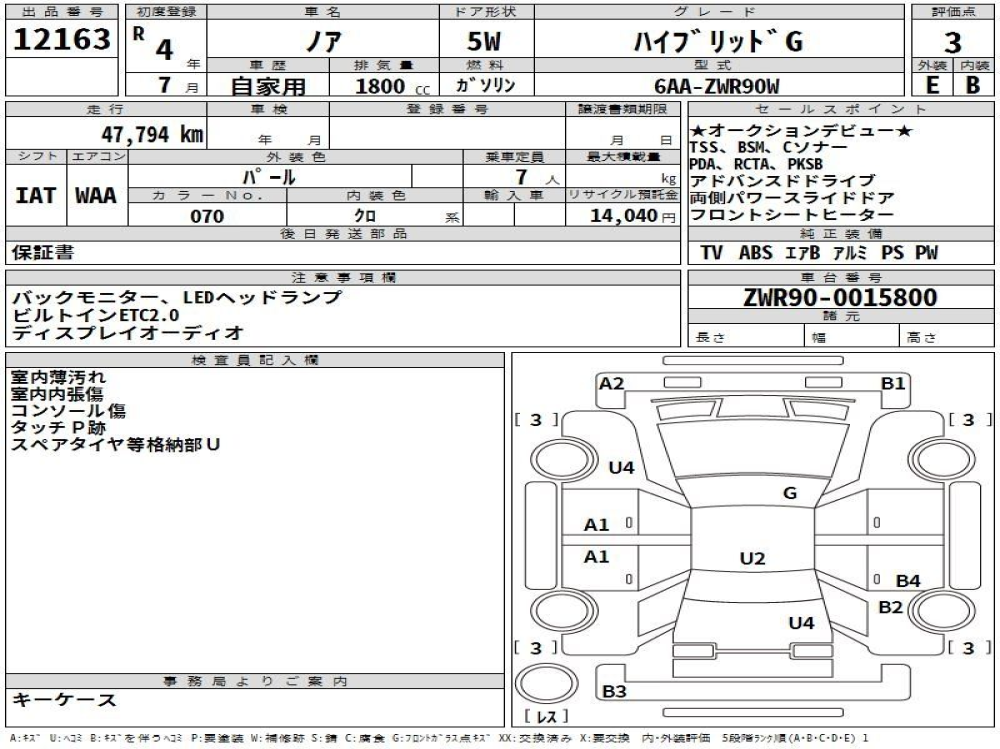Select the B3 mark on the rear bumper

[x=614, y=691]
